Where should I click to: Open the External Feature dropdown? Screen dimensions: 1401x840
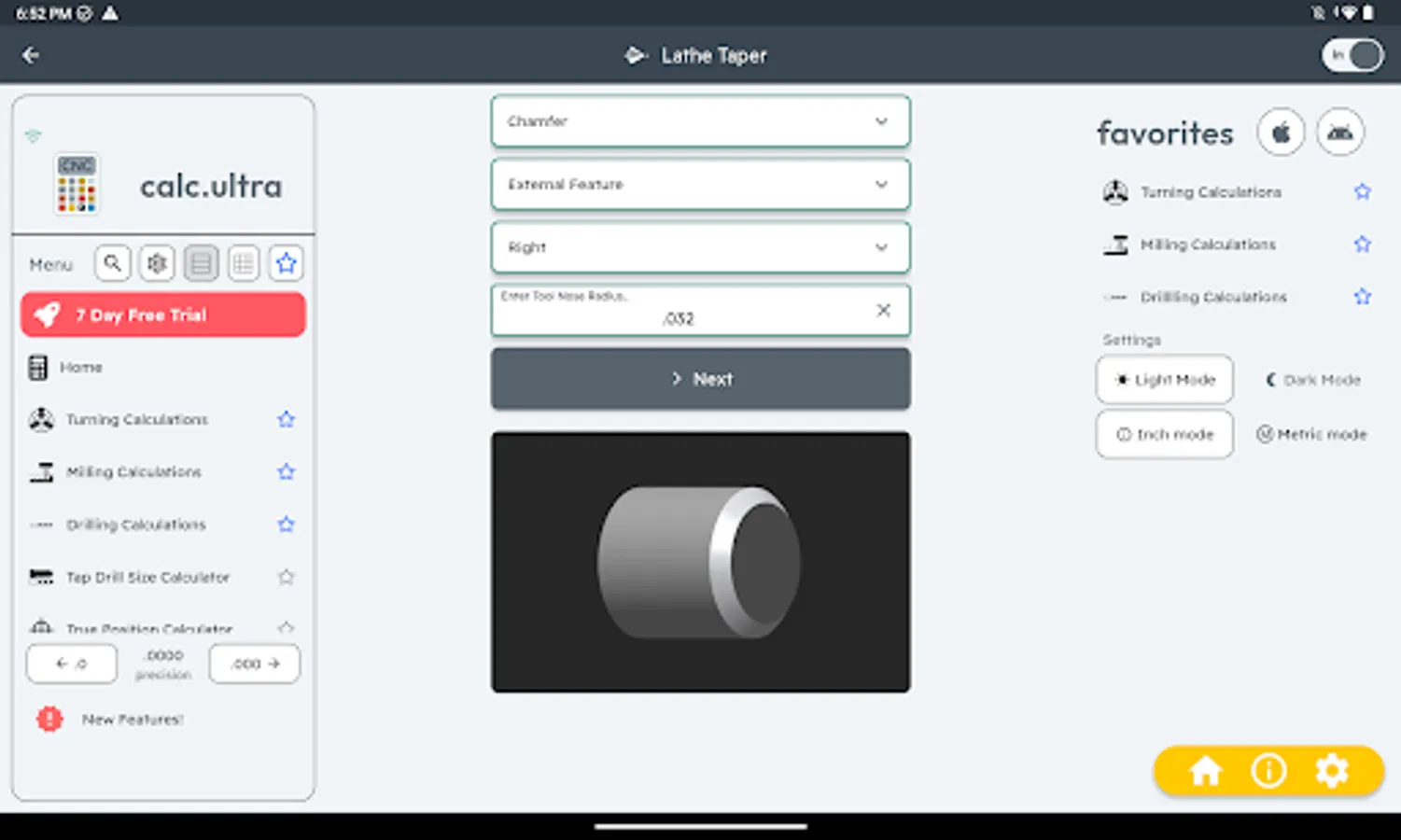[x=700, y=184]
